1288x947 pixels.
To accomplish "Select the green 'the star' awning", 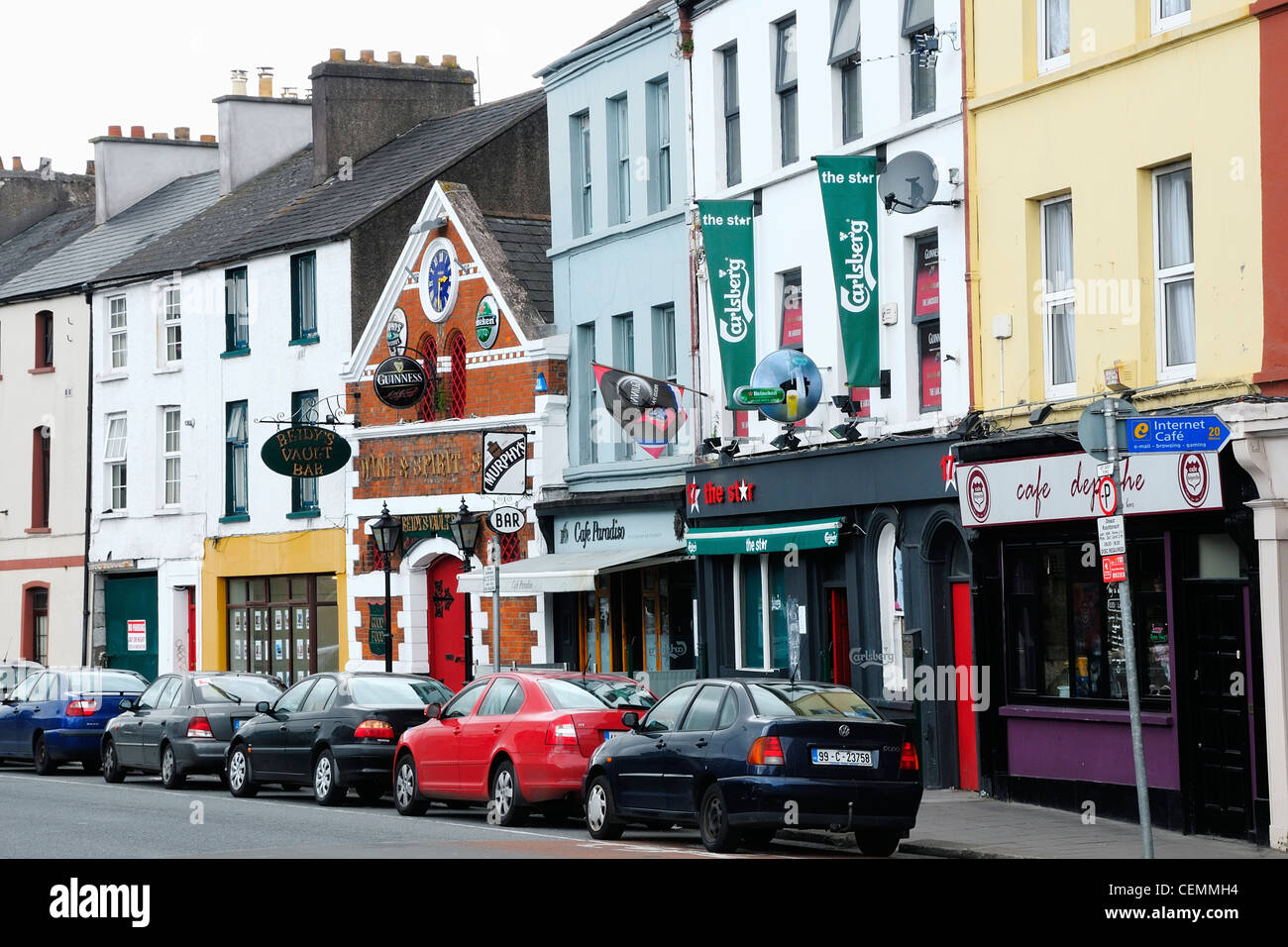I will 762,537.
